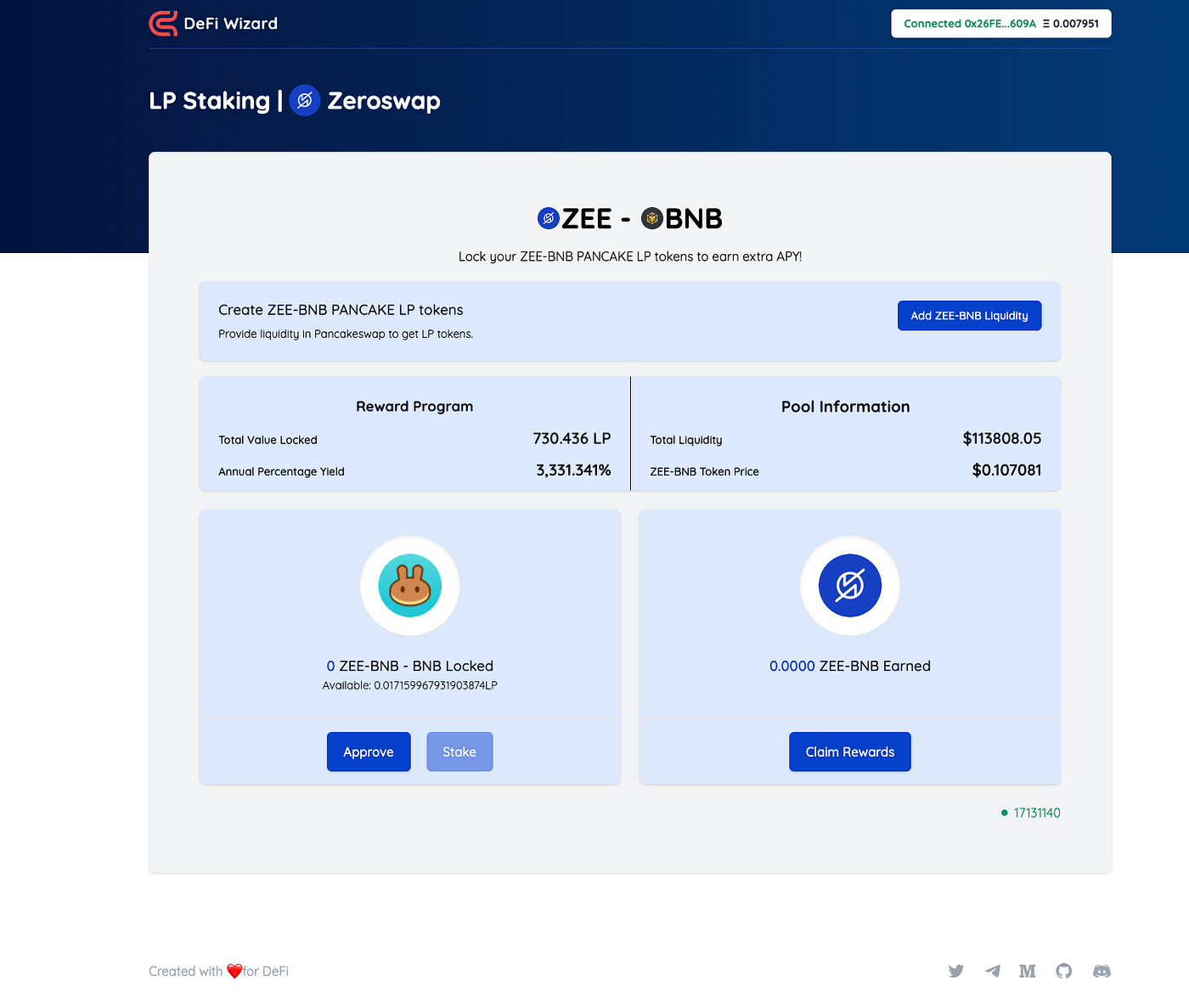The image size is (1189, 1008).
Task: Click the Zeroswap icon in the page header
Action: click(x=305, y=100)
